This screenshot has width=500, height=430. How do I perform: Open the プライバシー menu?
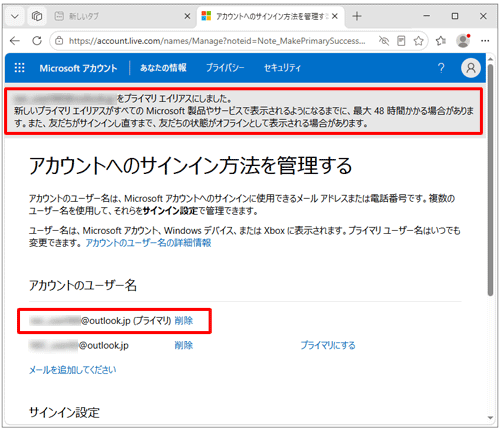click(x=225, y=68)
